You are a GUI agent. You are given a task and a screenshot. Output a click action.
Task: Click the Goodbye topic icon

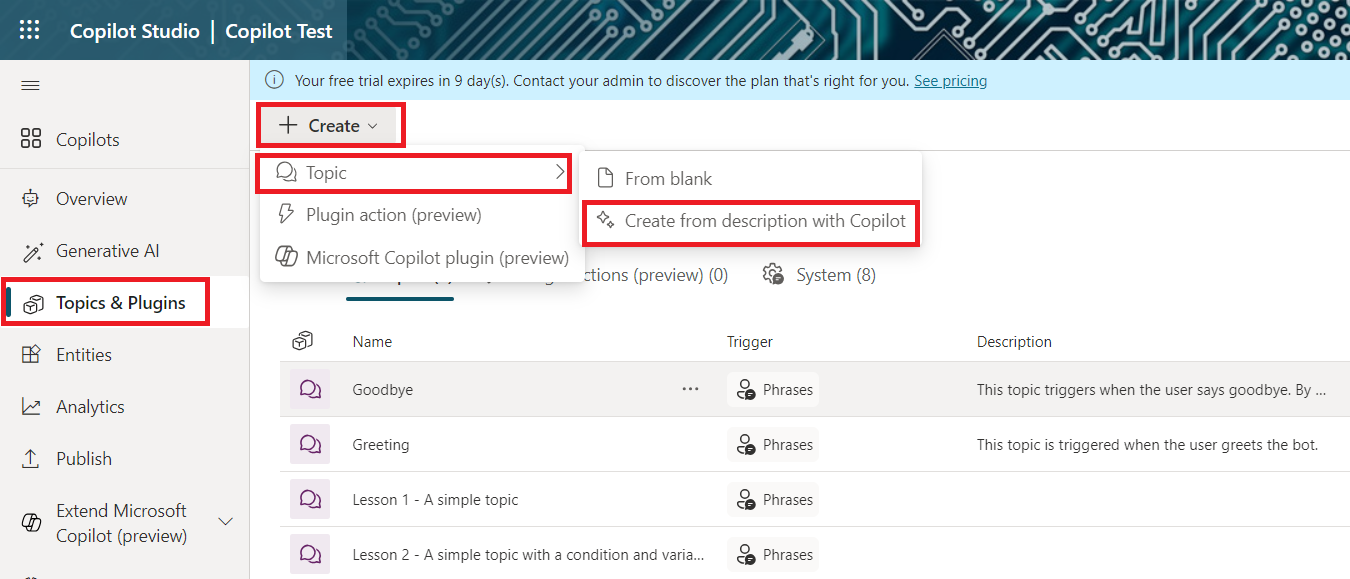pyautogui.click(x=310, y=390)
